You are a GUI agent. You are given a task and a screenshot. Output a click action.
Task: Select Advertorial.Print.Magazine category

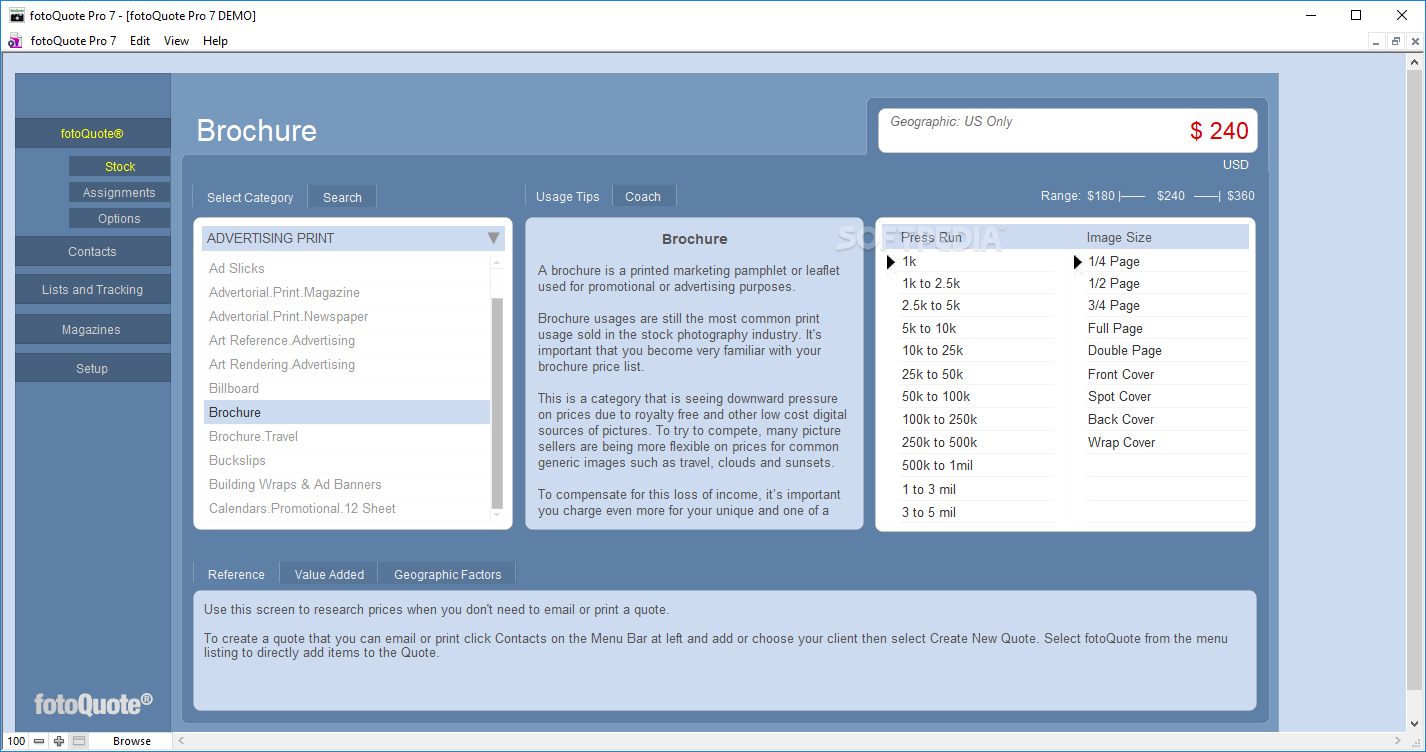[x=347, y=292]
